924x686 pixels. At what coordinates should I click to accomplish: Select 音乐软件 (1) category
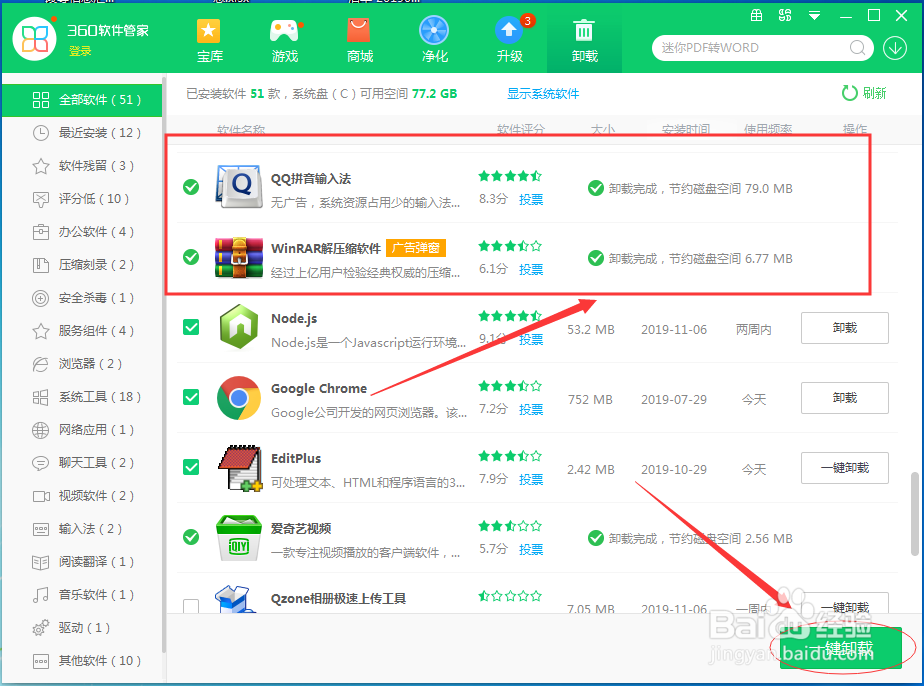(82, 595)
